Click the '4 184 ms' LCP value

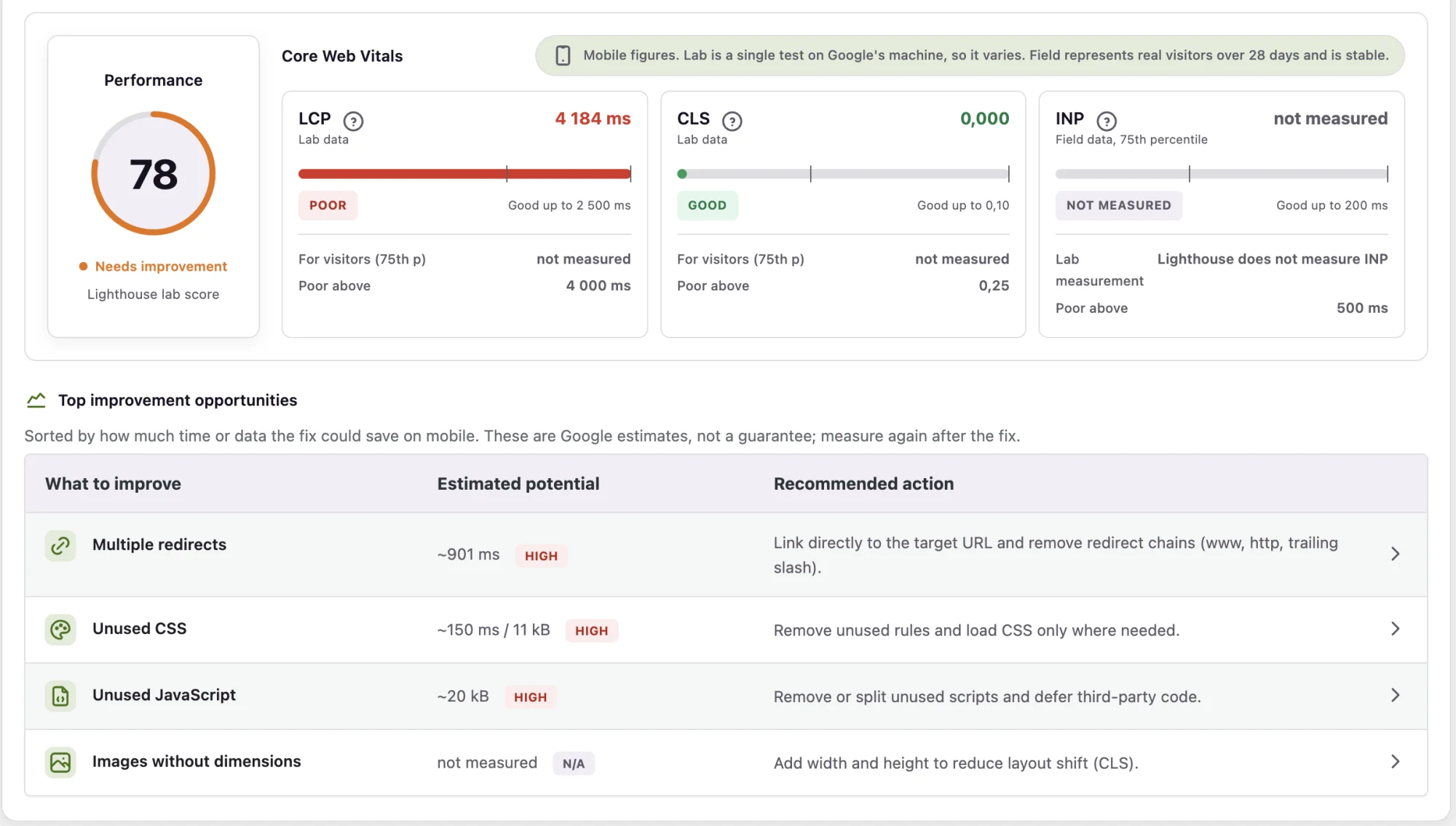(593, 119)
